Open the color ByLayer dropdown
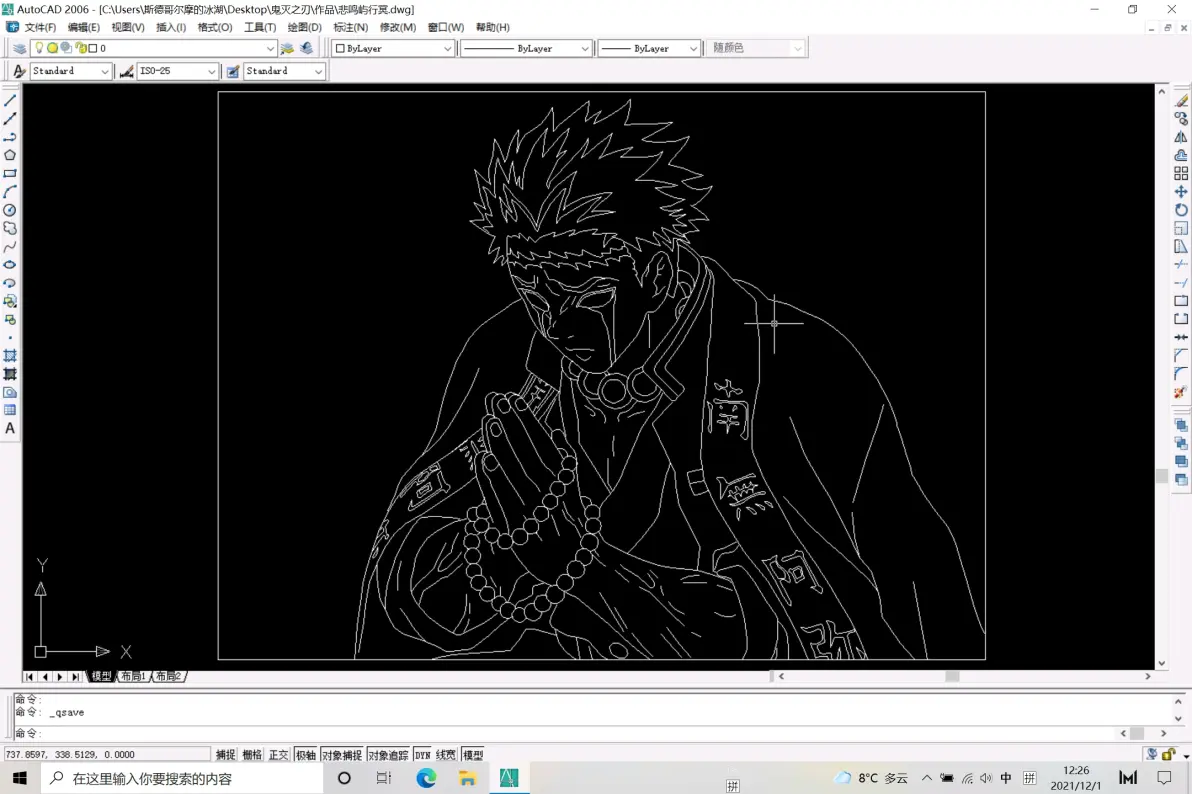The width and height of the screenshot is (1192, 794). 447,48
